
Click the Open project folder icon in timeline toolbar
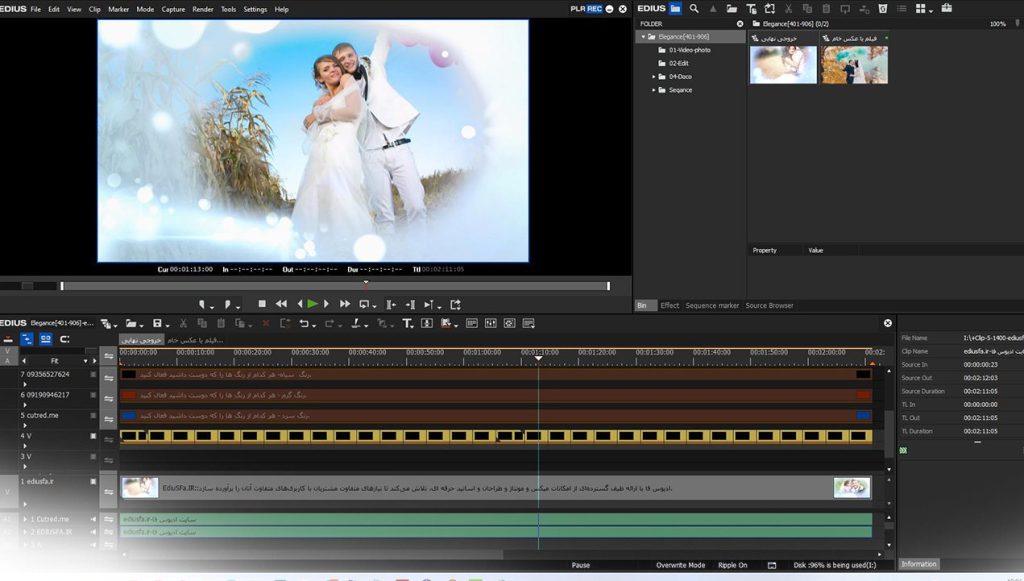(131, 323)
